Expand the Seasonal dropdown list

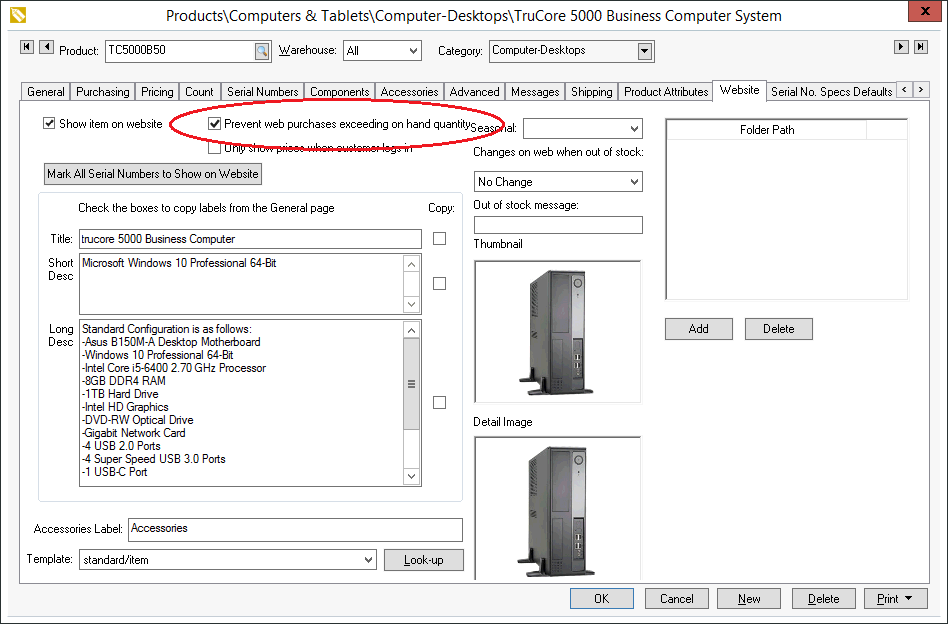click(x=634, y=129)
